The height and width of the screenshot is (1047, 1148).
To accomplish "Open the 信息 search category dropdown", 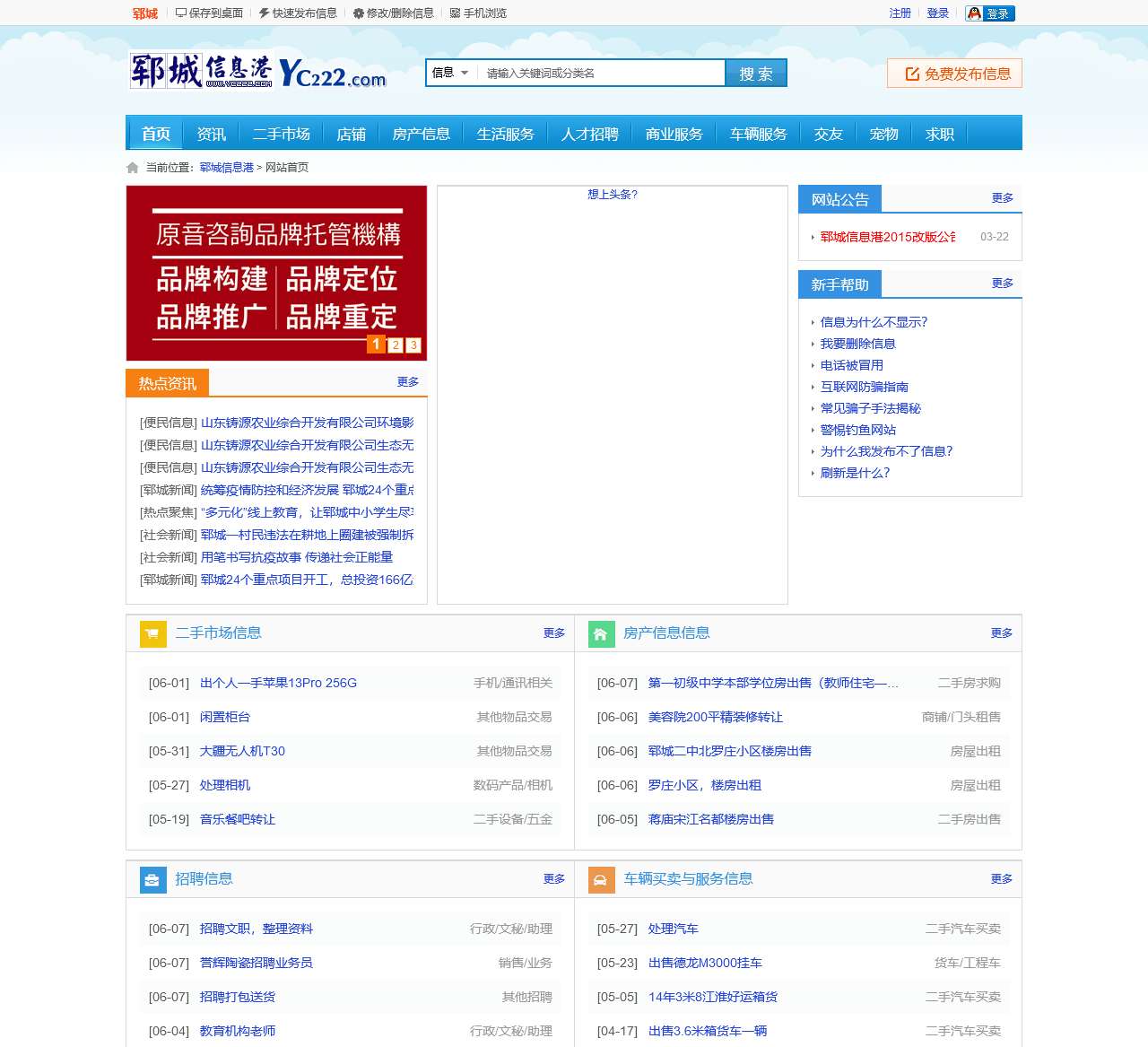I will (451, 73).
